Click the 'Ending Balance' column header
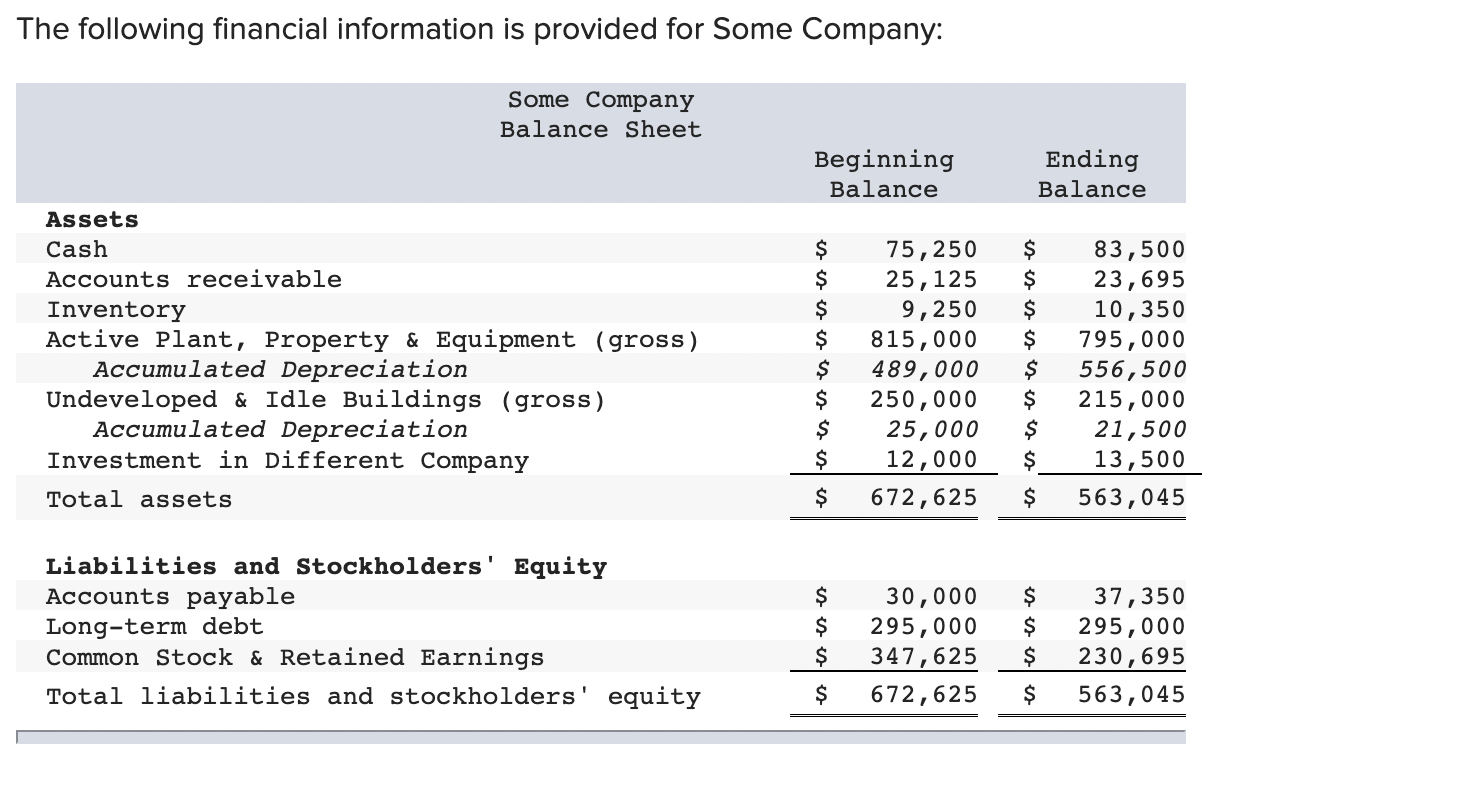This screenshot has width=1478, height=790. (x=1092, y=174)
